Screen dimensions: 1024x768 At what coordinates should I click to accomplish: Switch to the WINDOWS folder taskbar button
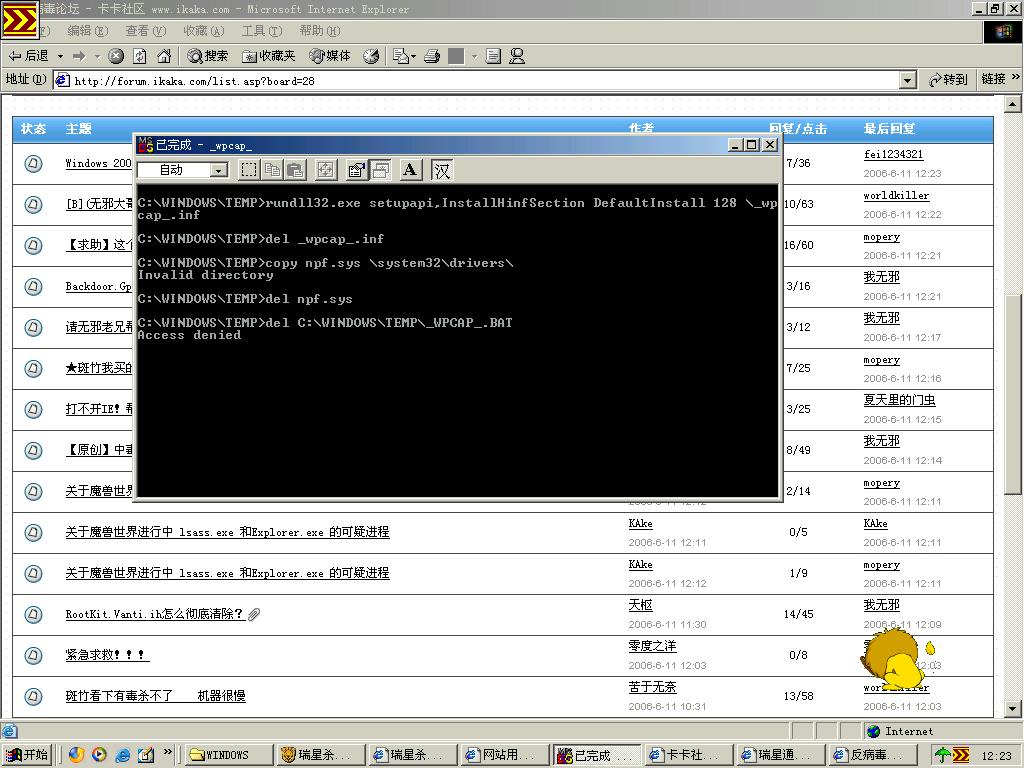[229, 755]
